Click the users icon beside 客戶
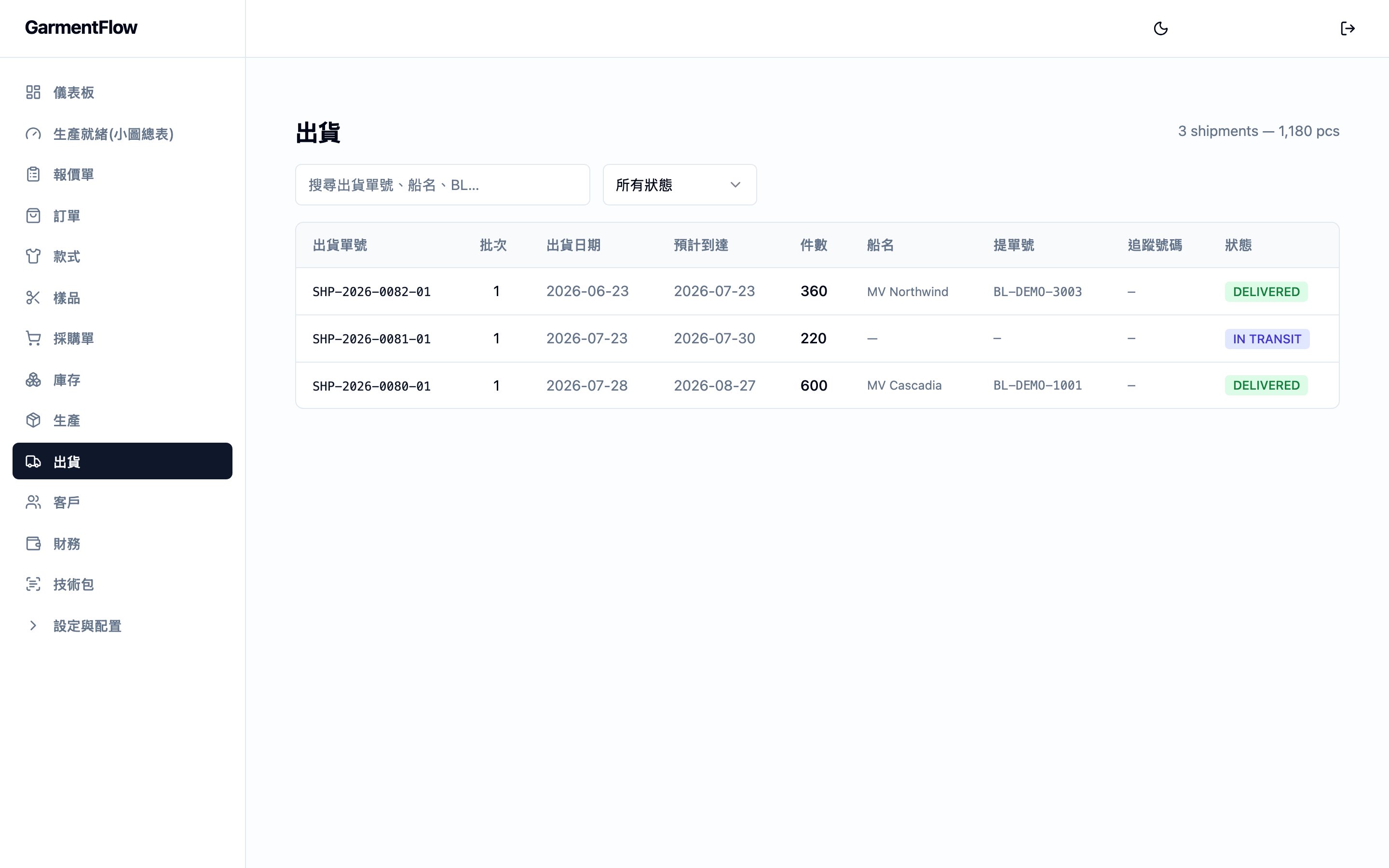 [33, 502]
